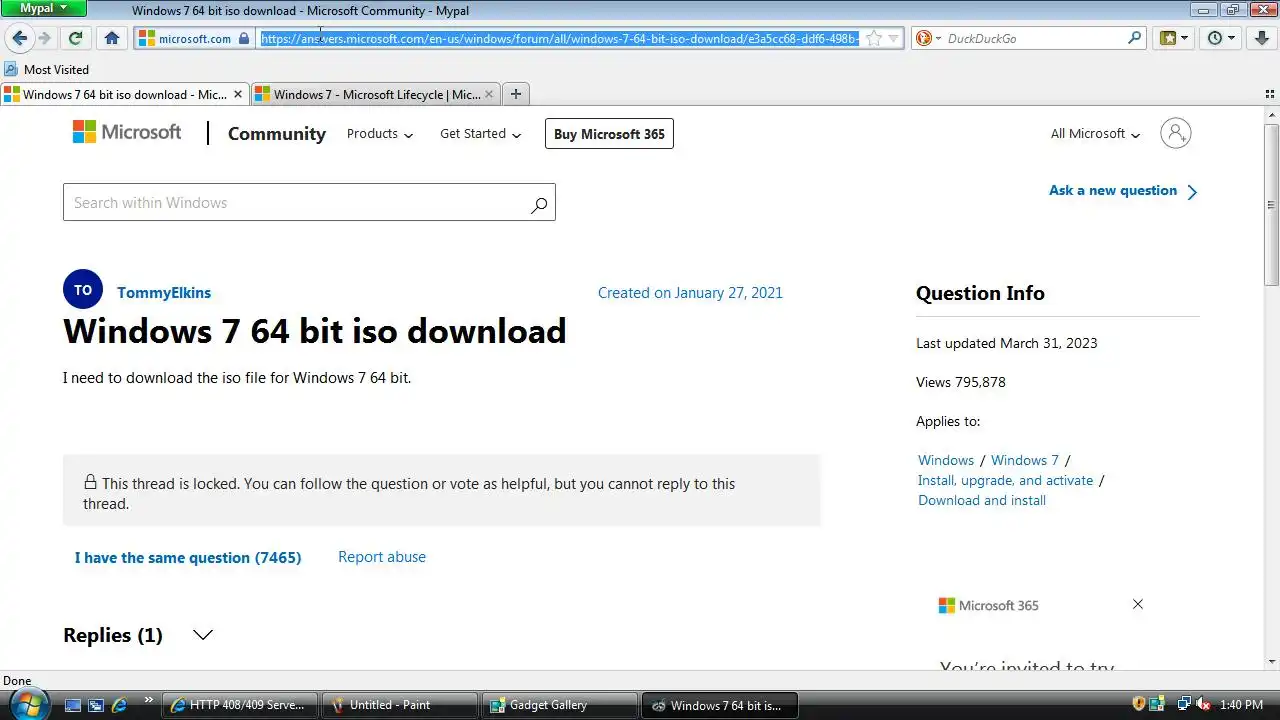This screenshot has height=720, width=1280.
Task: Reload the page with the Refresh button
Action: point(75,38)
